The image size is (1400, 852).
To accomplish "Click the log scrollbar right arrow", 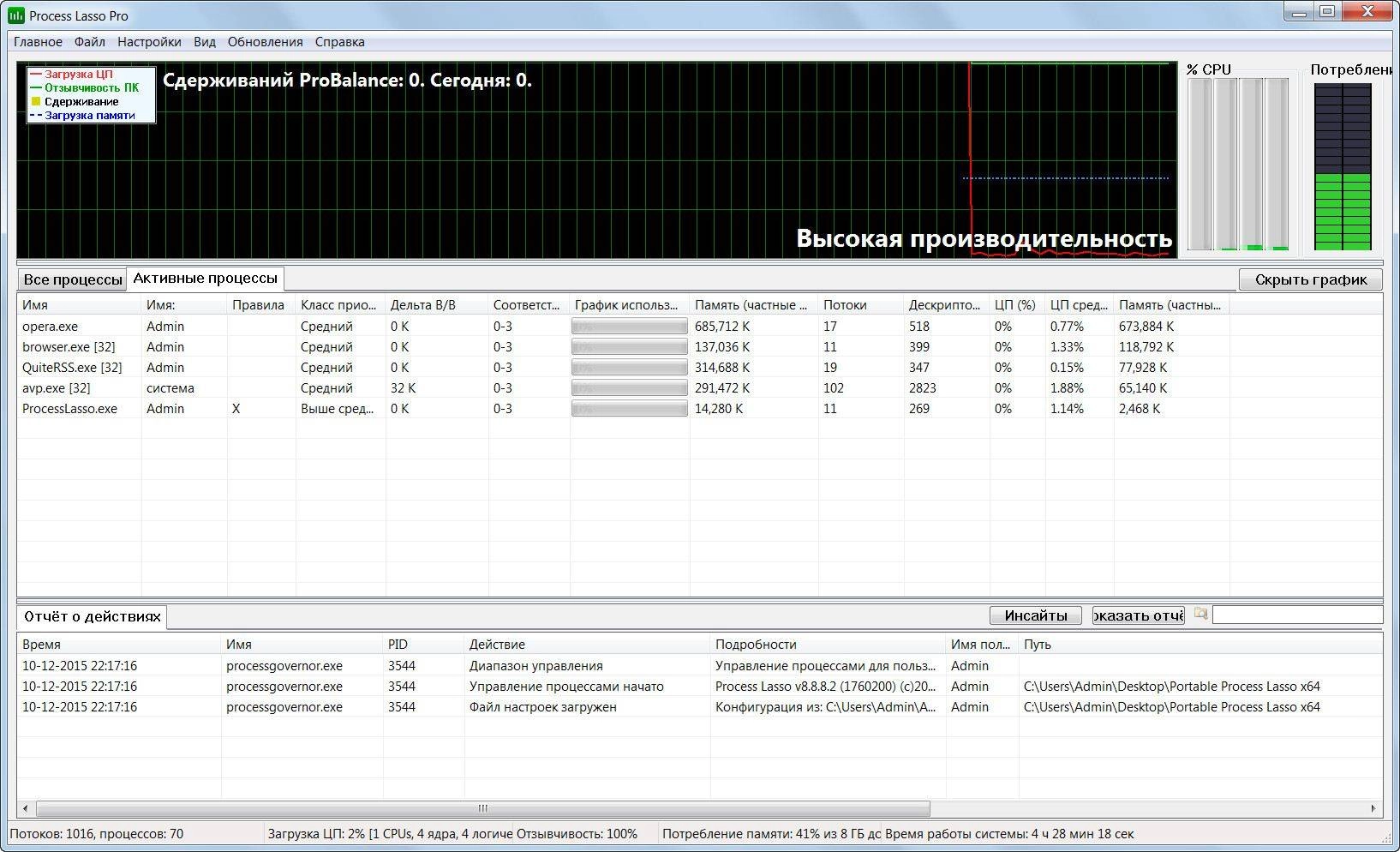I will click(1373, 808).
